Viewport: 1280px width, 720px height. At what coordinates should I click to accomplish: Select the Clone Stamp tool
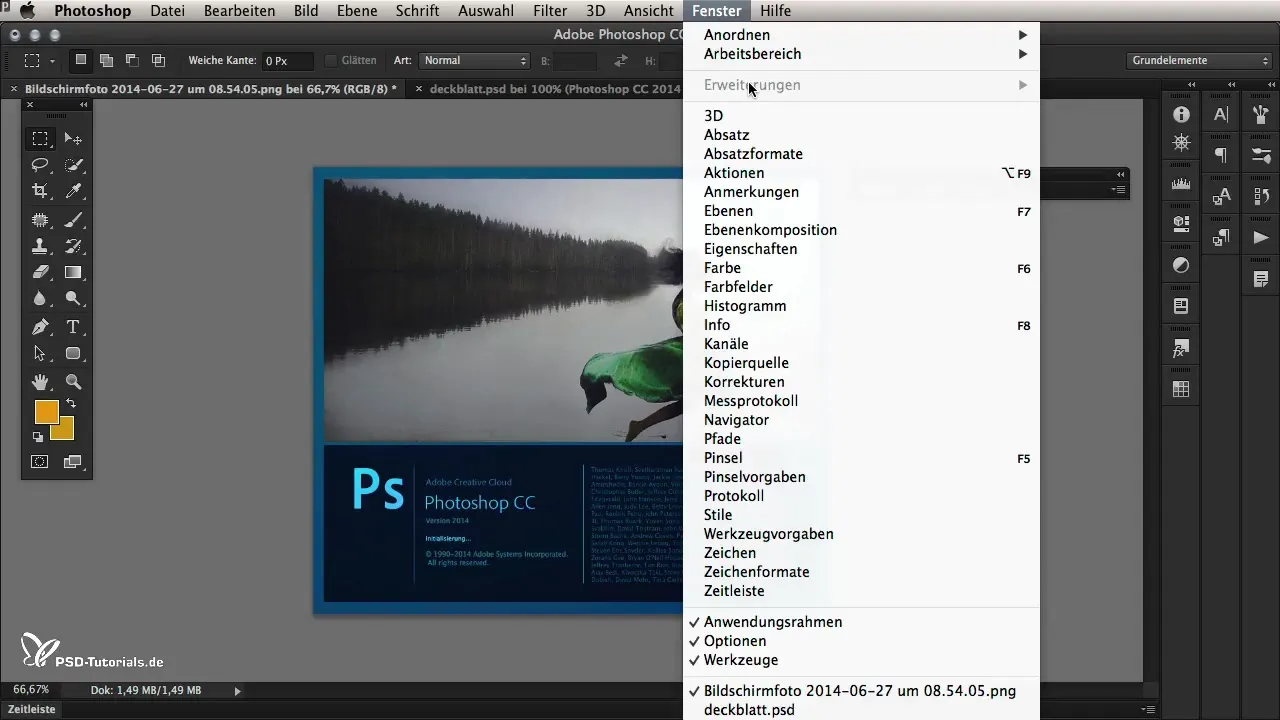pos(40,246)
